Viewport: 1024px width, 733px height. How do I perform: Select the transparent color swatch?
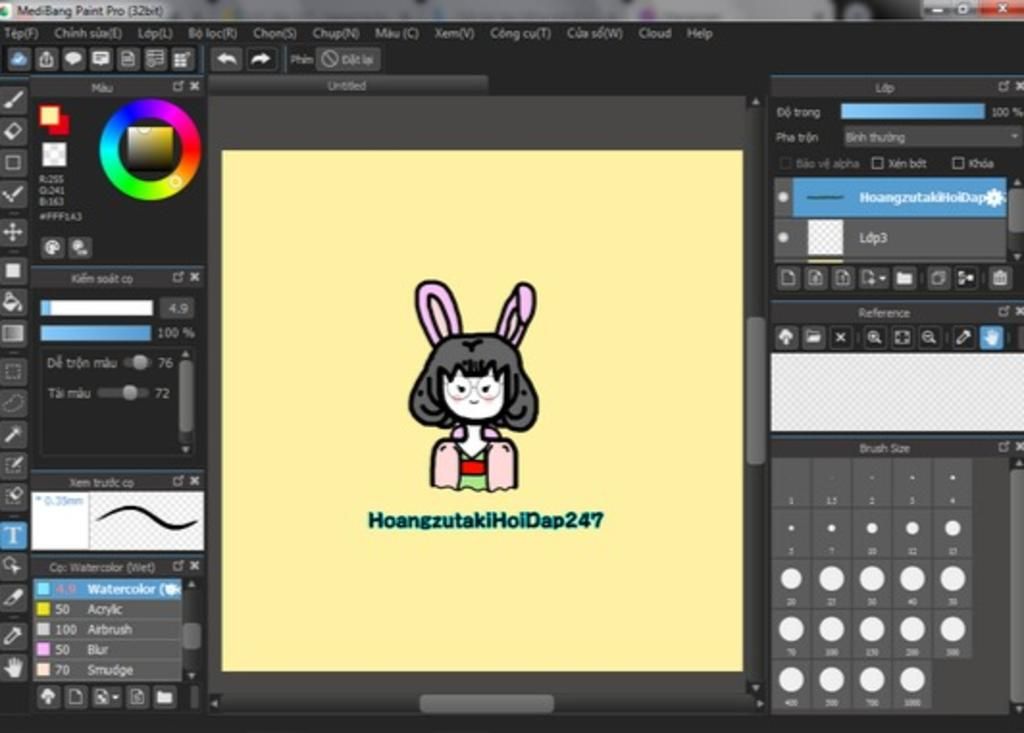pos(54,155)
